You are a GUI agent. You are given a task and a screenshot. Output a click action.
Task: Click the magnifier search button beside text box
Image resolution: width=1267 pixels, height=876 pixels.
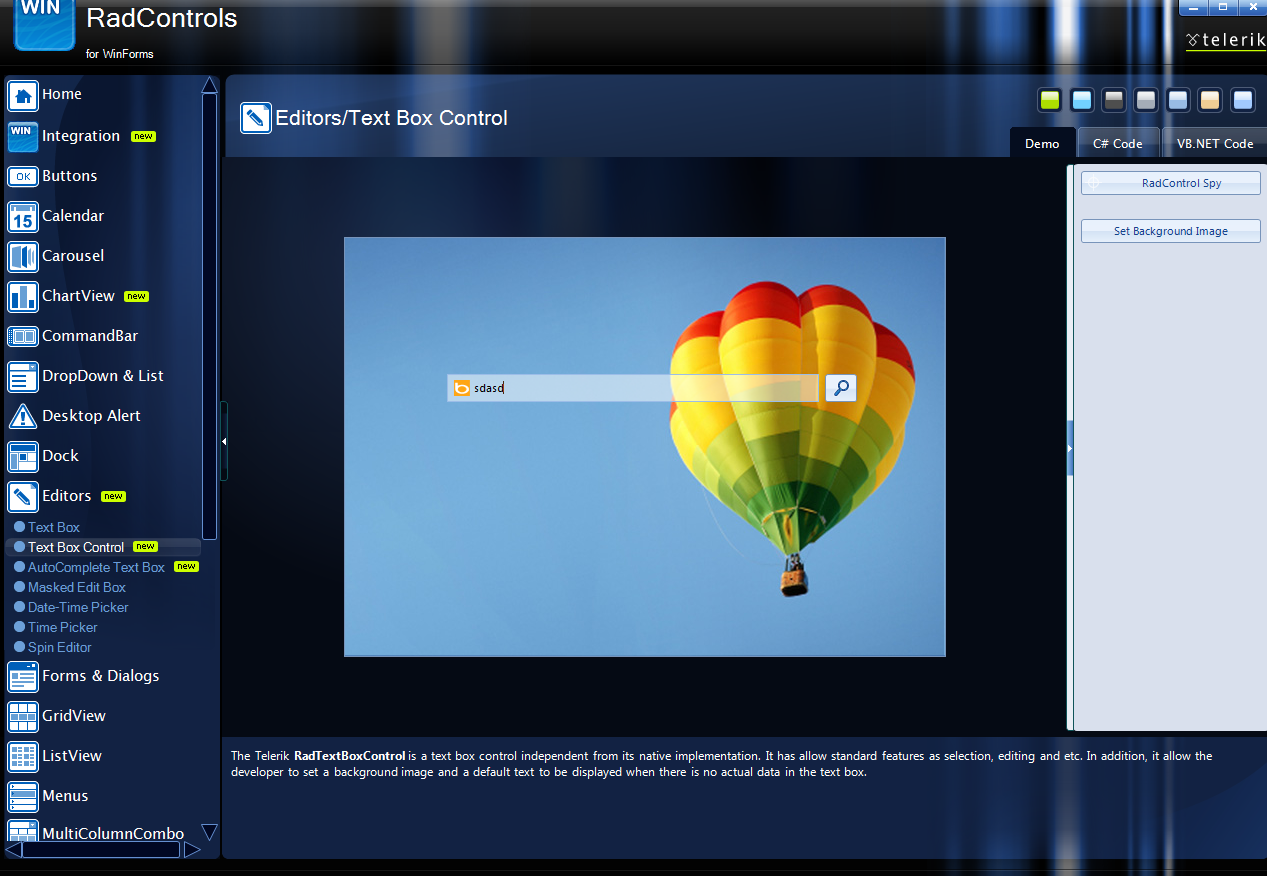[841, 387]
